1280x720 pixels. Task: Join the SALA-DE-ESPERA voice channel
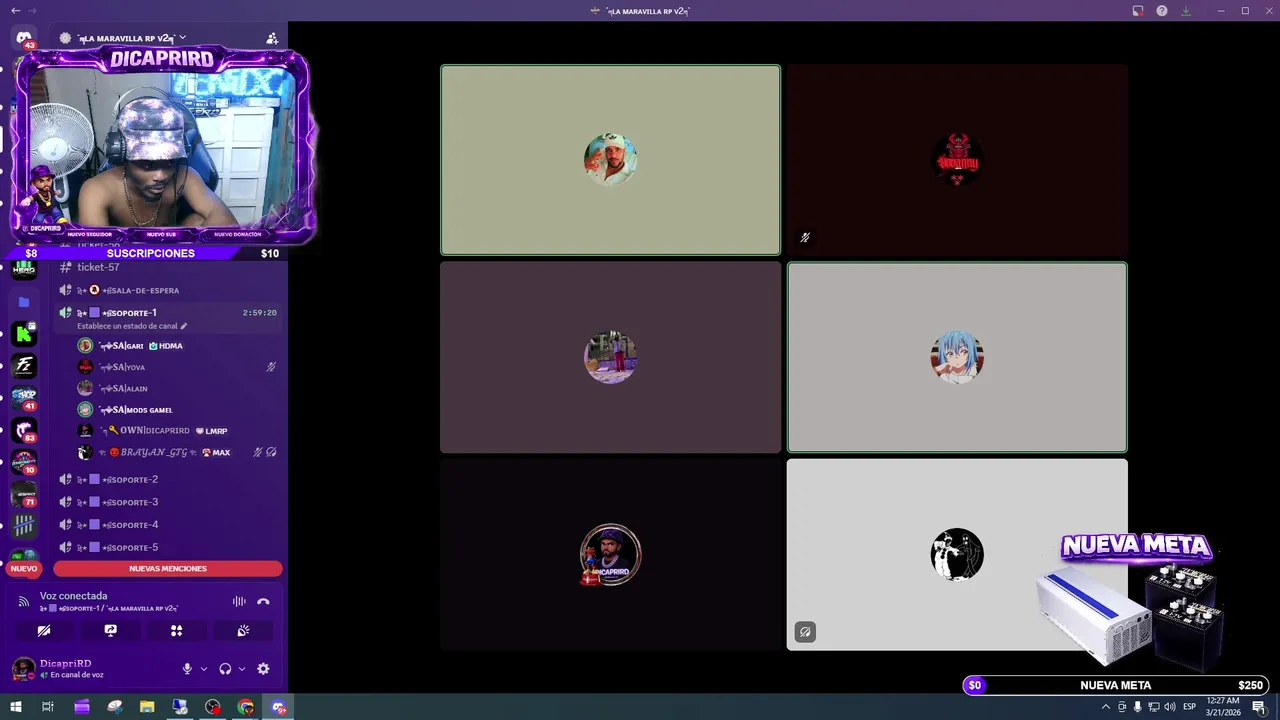pos(168,290)
